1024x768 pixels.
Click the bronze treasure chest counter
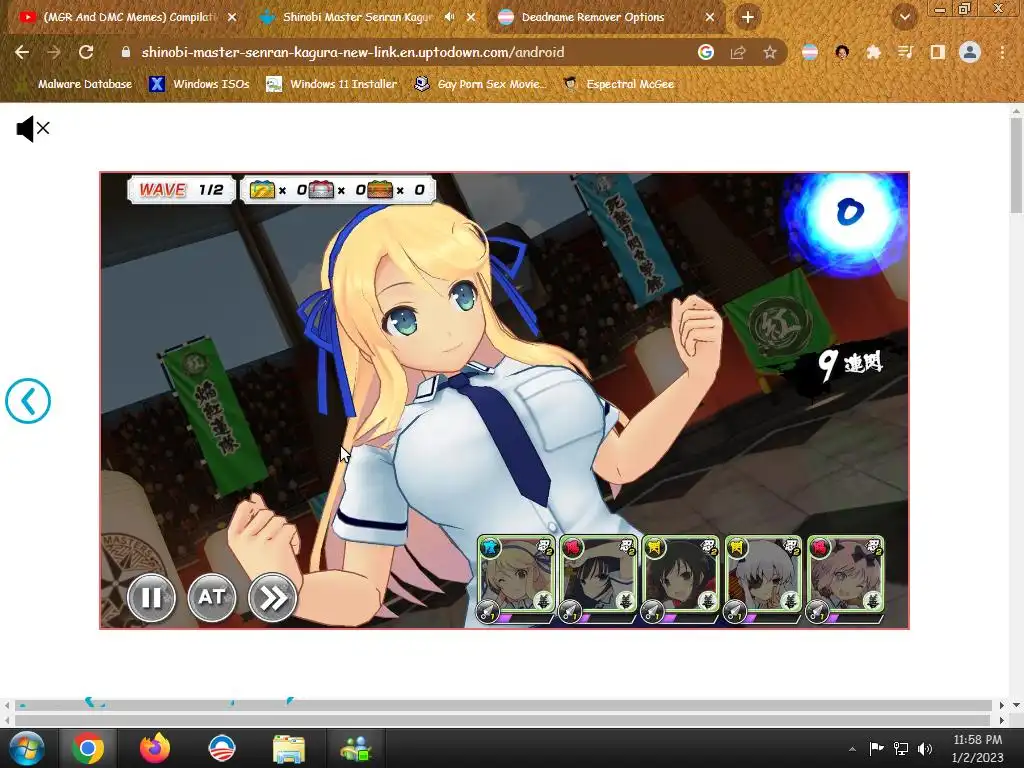tap(394, 190)
